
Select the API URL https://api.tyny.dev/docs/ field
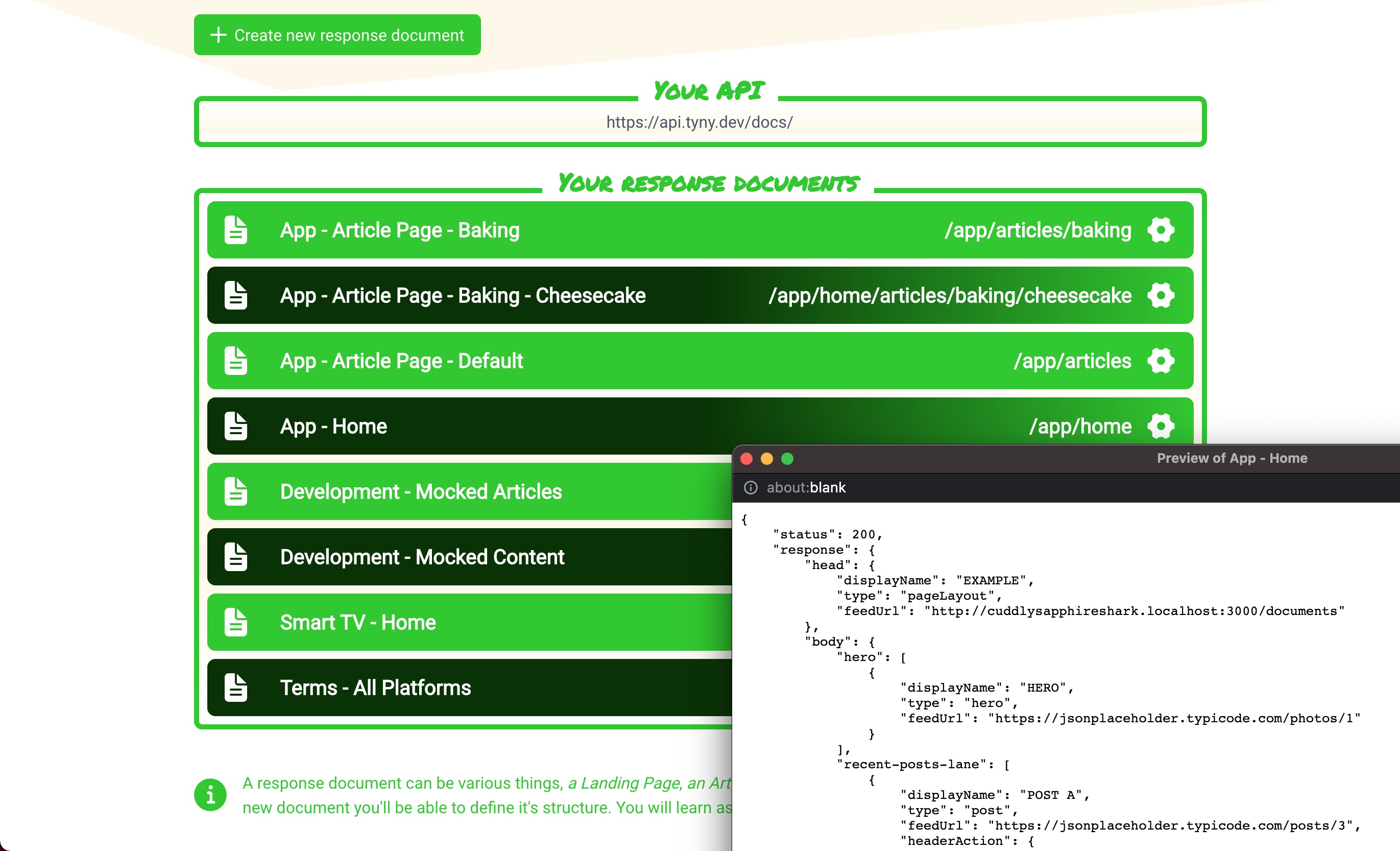click(700, 122)
